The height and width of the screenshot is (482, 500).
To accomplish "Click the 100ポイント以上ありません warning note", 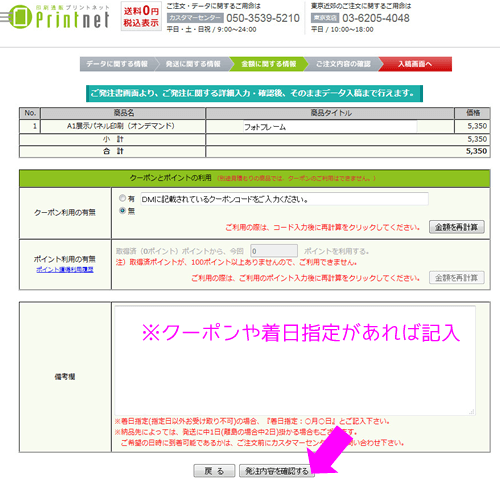I will pyautogui.click(x=236, y=263).
